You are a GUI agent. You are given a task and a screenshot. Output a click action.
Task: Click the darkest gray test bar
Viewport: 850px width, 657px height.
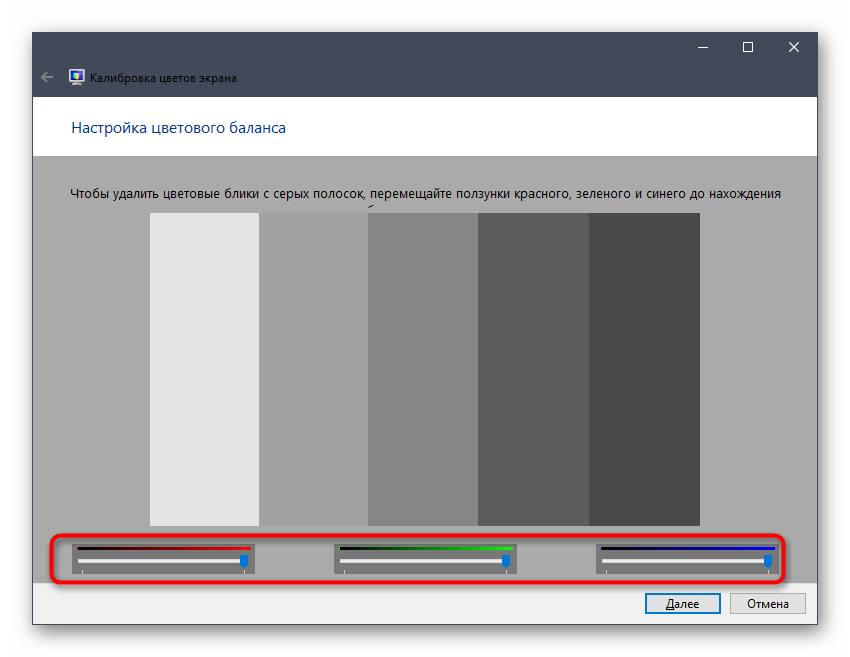(644, 369)
